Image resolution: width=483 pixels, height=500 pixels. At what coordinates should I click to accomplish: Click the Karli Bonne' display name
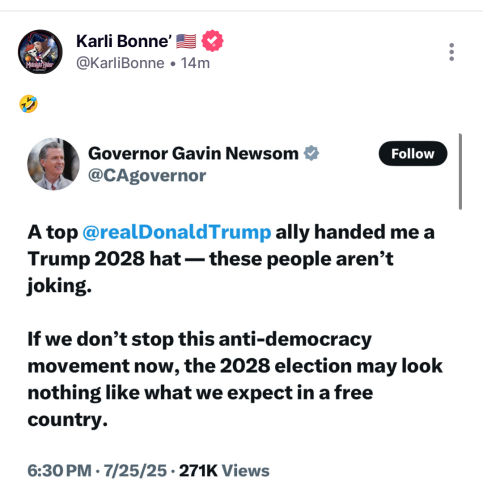124,41
